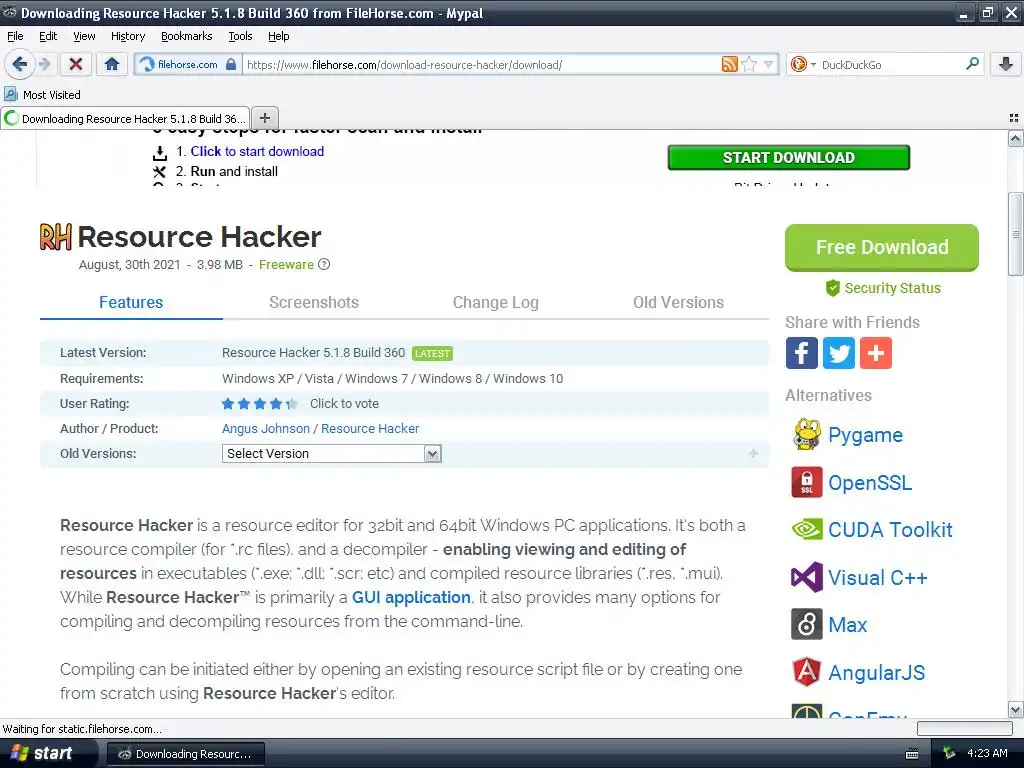Click the Visual C++ purple icon
The width and height of the screenshot is (1024, 768).
click(x=807, y=577)
